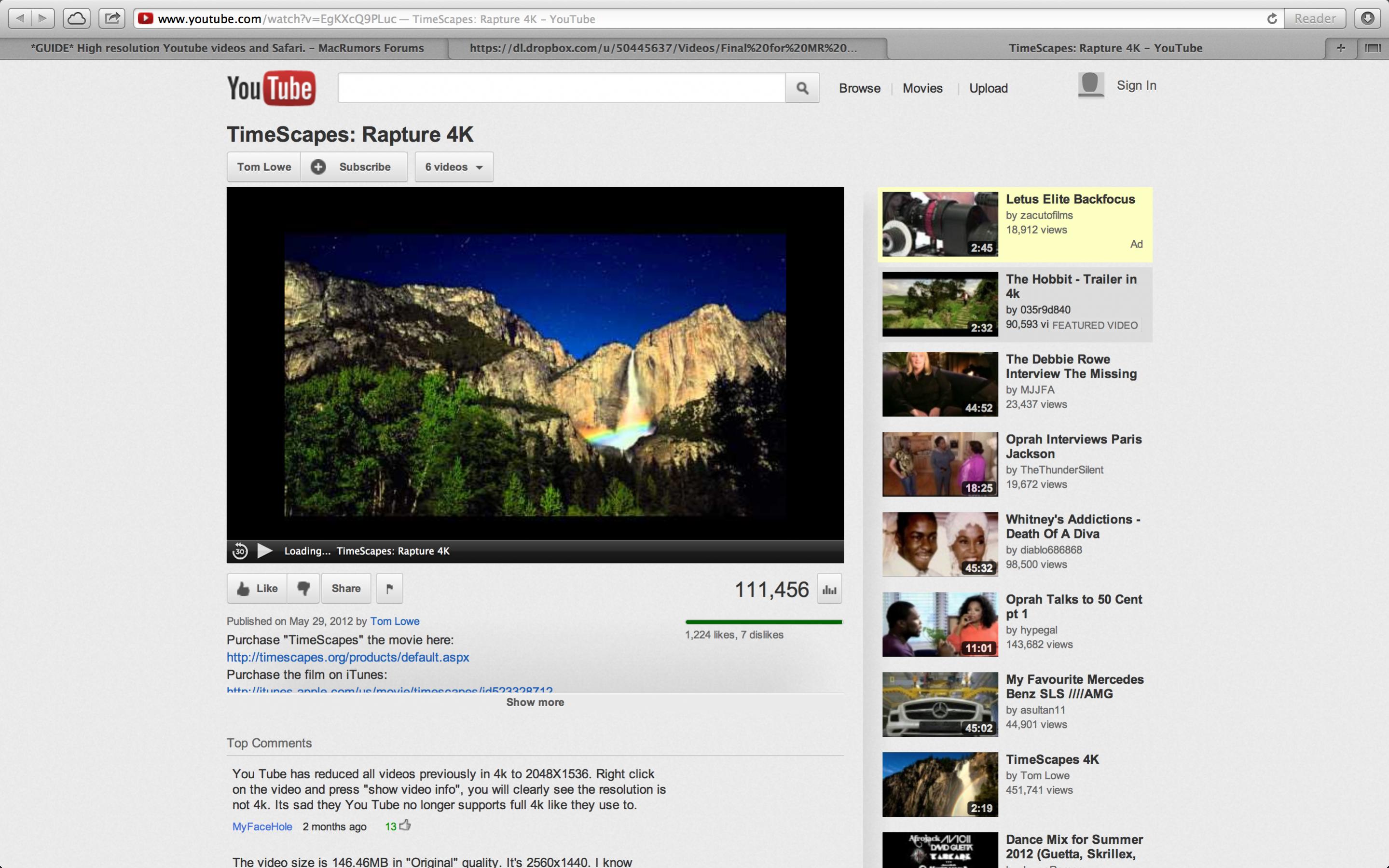1389x868 pixels.
Task: Open the Browse menu item
Action: click(859, 88)
